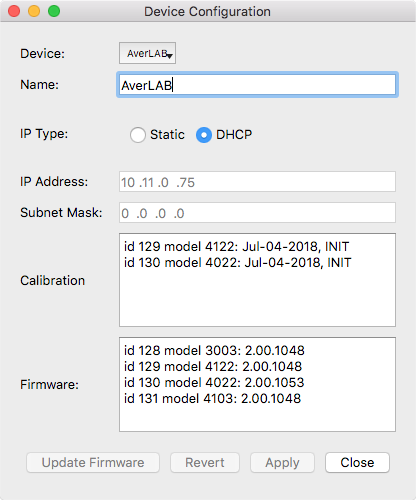Screen dimensions: 416x500
Task: Click the dropdown arrow on Device selector
Action: (x=170, y=56)
